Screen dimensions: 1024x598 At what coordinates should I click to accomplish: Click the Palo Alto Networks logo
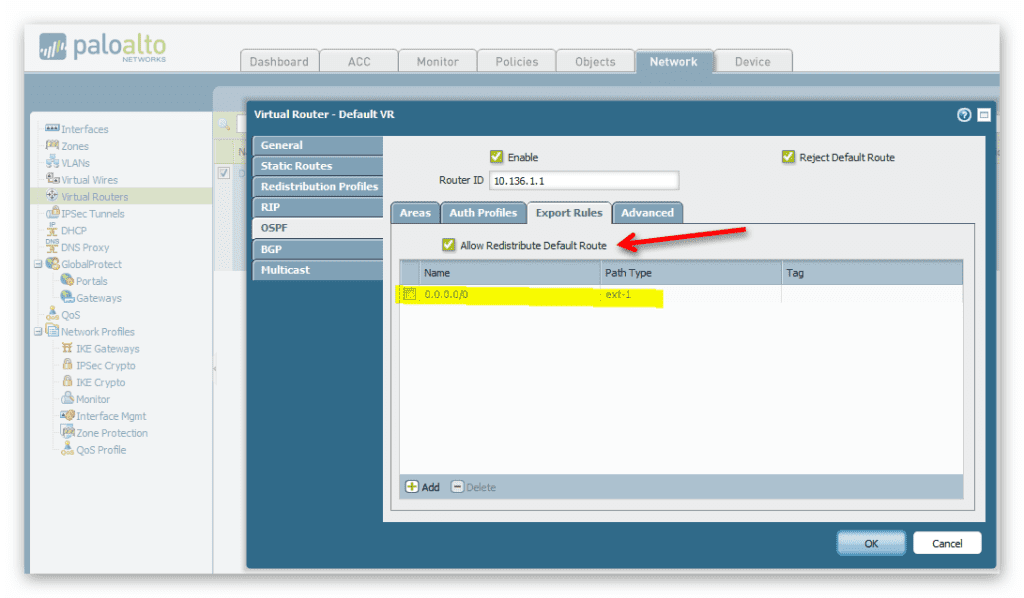tap(103, 48)
